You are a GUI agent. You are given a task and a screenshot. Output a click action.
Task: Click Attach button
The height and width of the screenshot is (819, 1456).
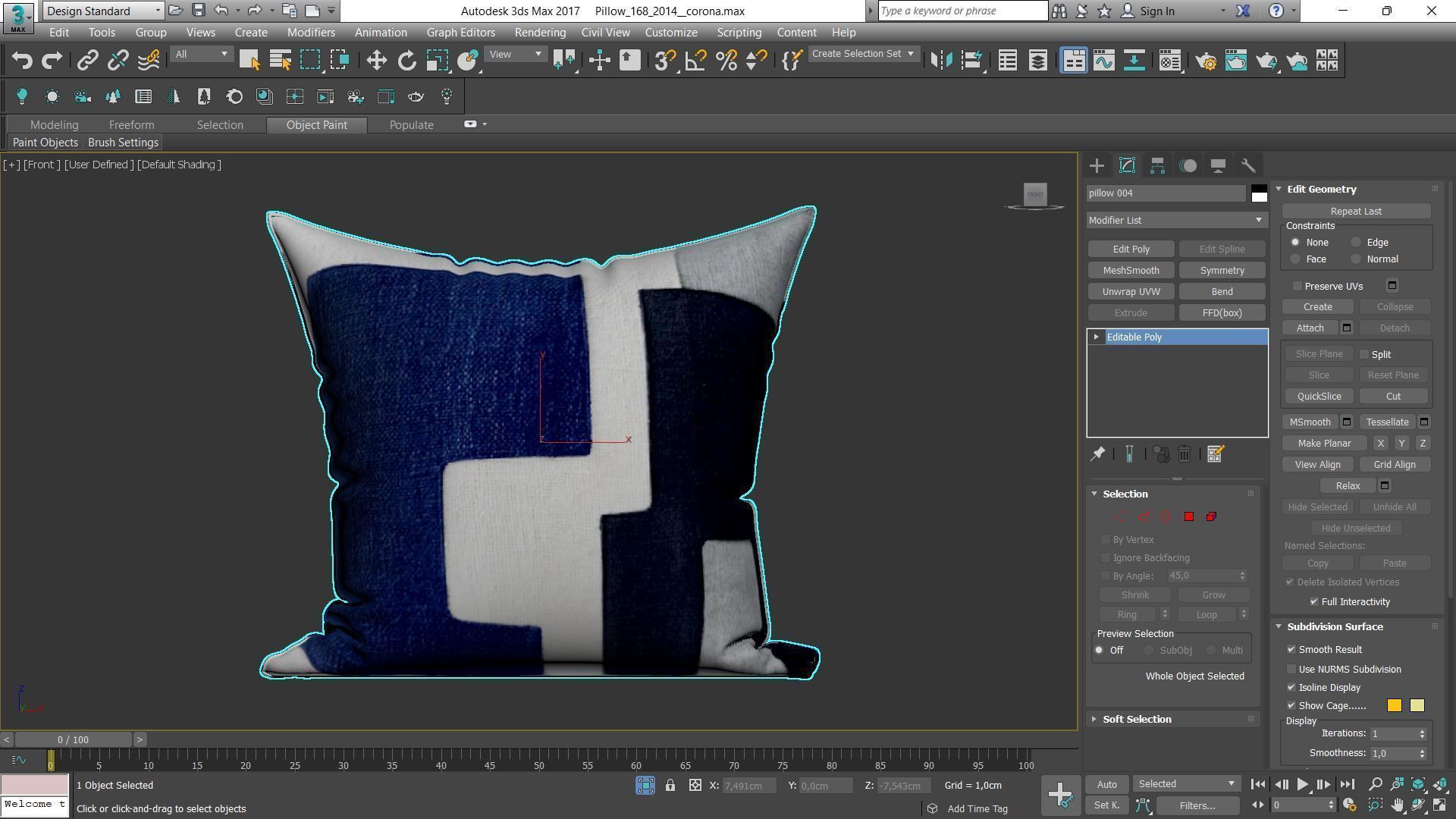[1310, 328]
